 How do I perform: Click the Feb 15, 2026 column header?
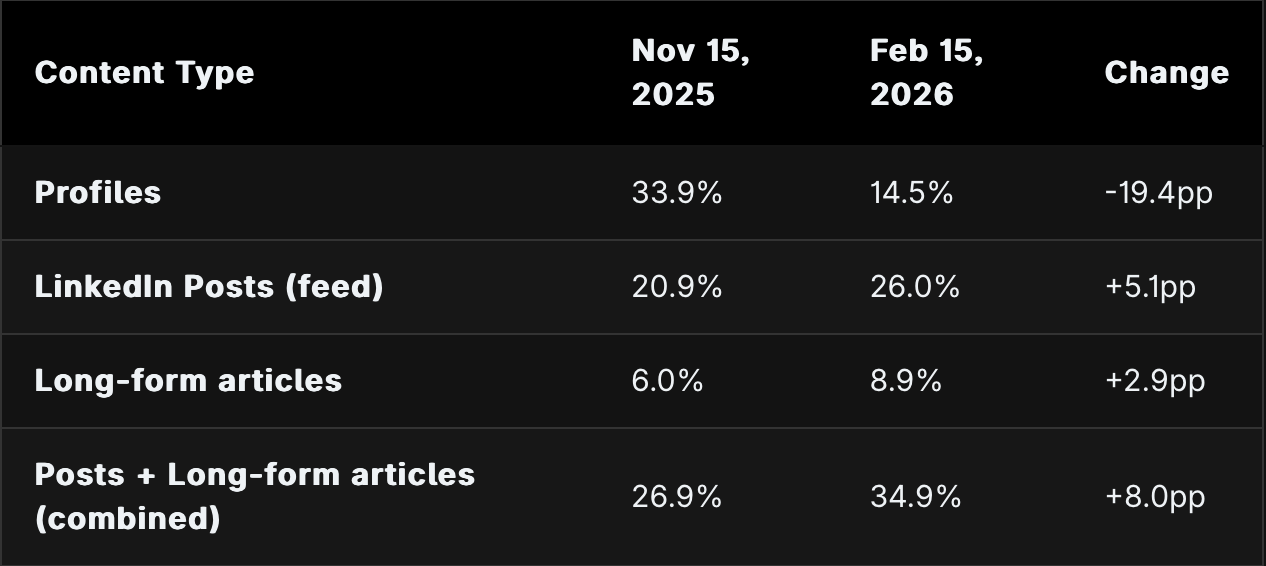coord(926,73)
